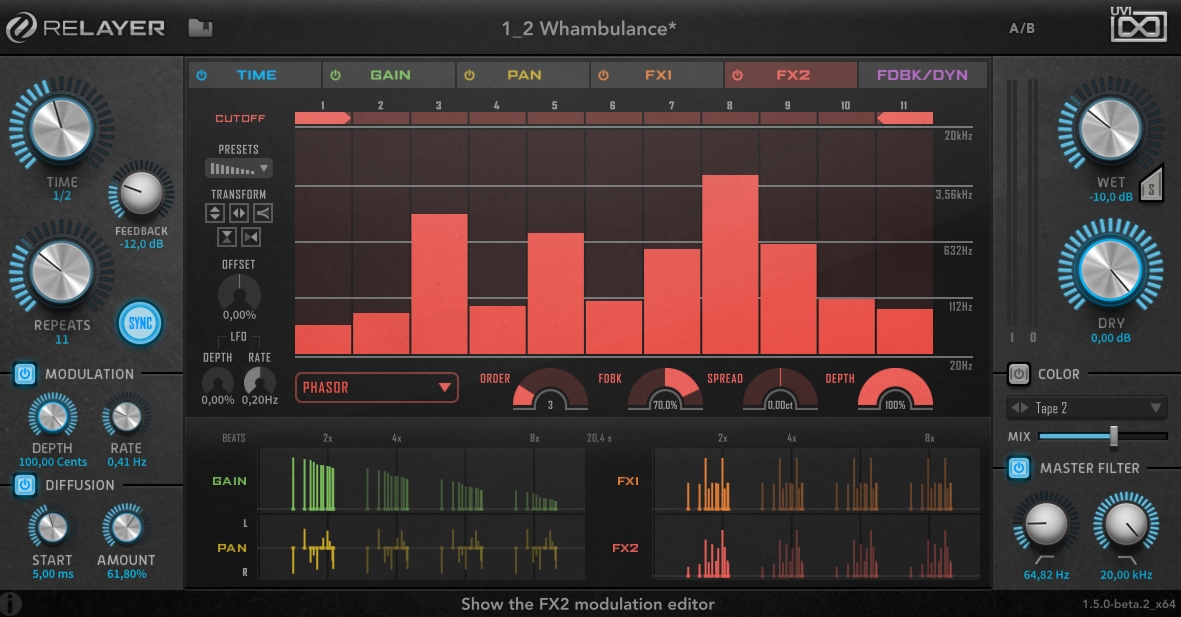Click the bowtie-shaped transform icon

[x=251, y=237]
